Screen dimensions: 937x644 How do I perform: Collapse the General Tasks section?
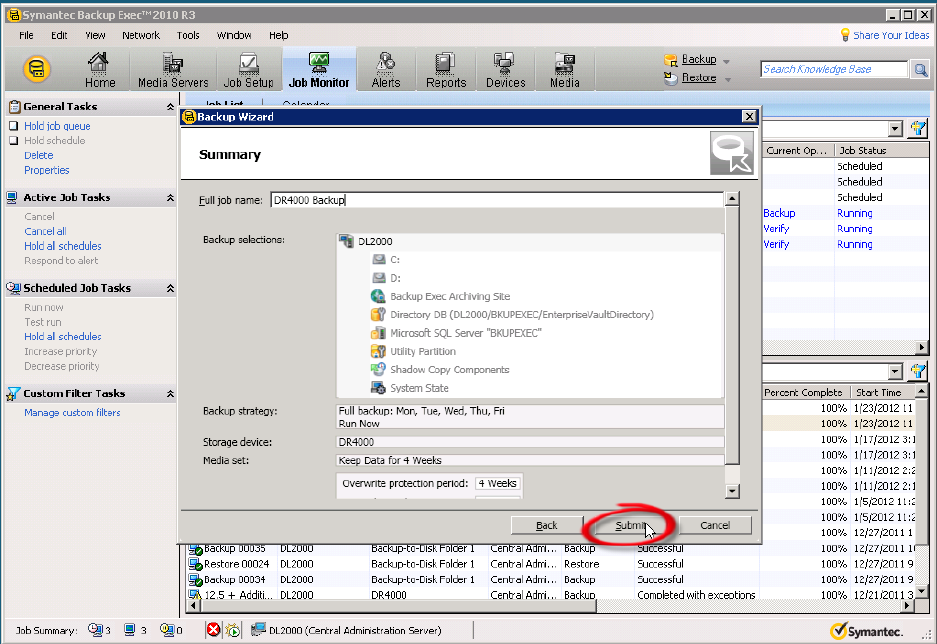point(170,107)
